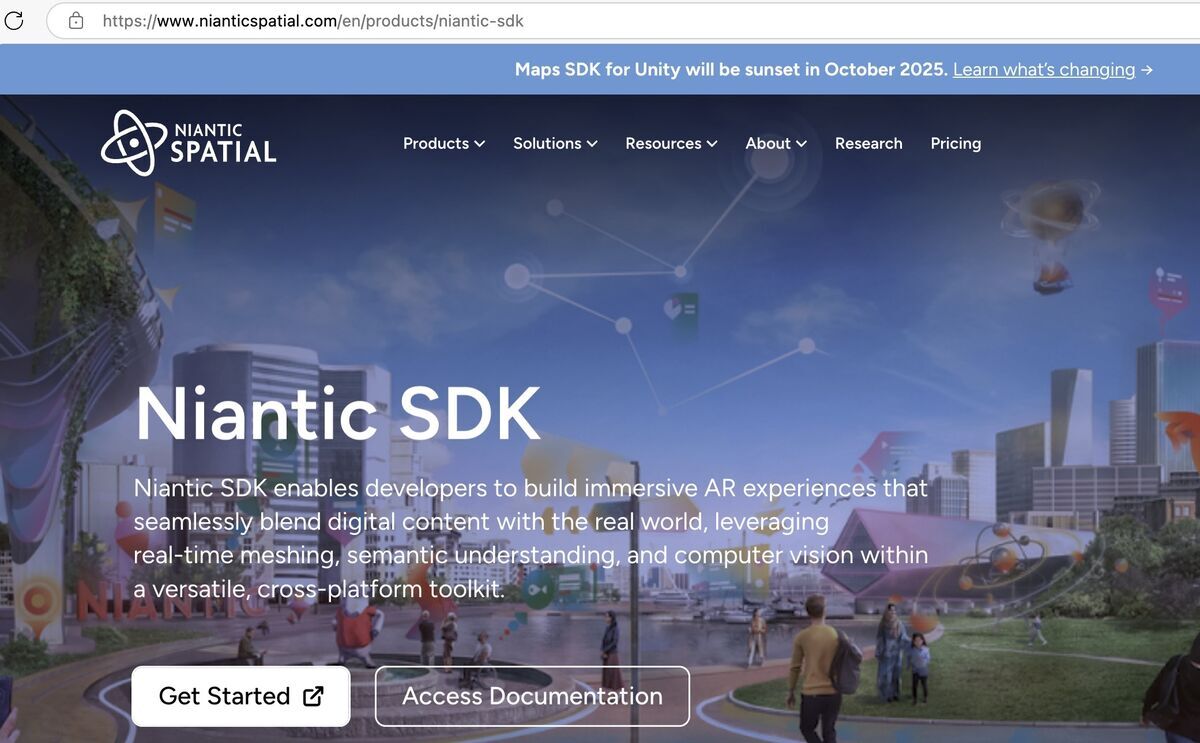Screen dimensions: 1200x743
Task: Expand the About menu
Action: coord(776,143)
